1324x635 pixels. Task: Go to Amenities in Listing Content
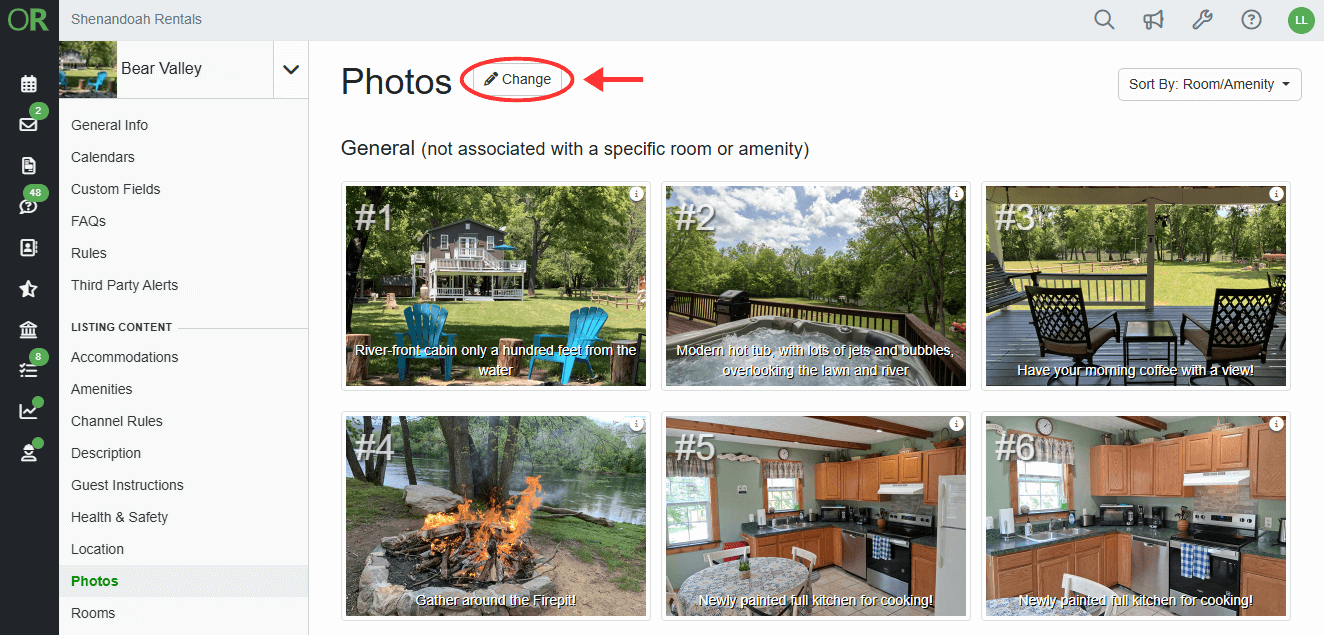pos(101,389)
